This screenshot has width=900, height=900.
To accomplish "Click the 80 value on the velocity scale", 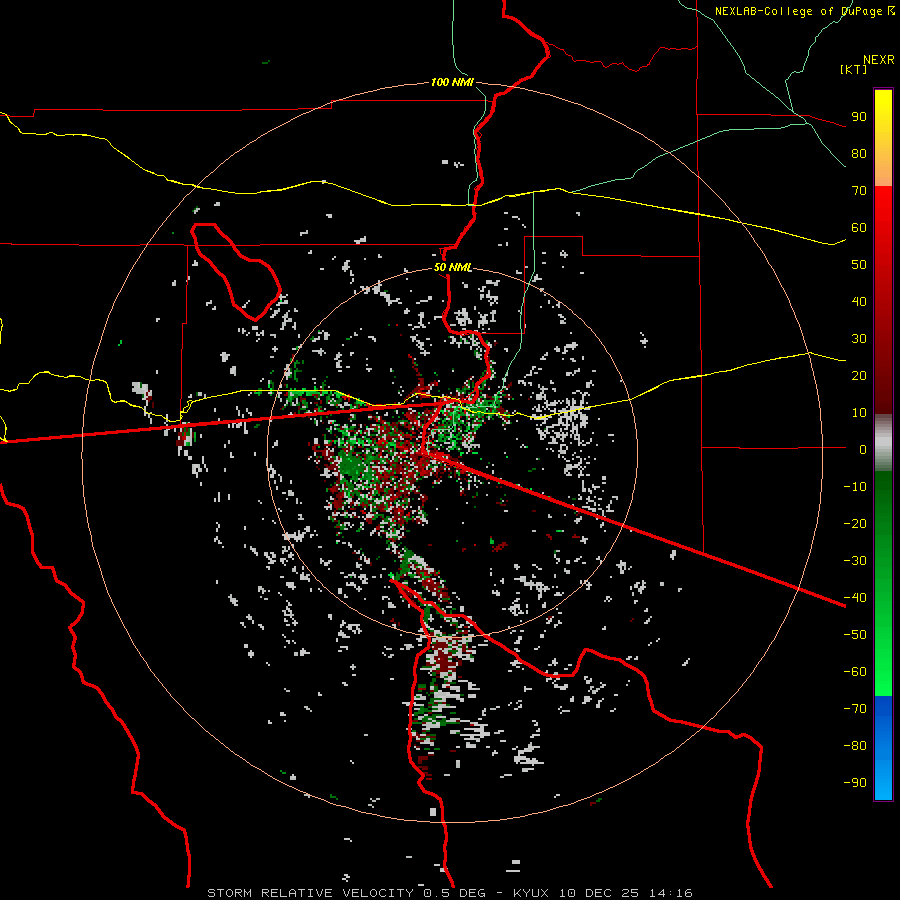I will click(859, 154).
